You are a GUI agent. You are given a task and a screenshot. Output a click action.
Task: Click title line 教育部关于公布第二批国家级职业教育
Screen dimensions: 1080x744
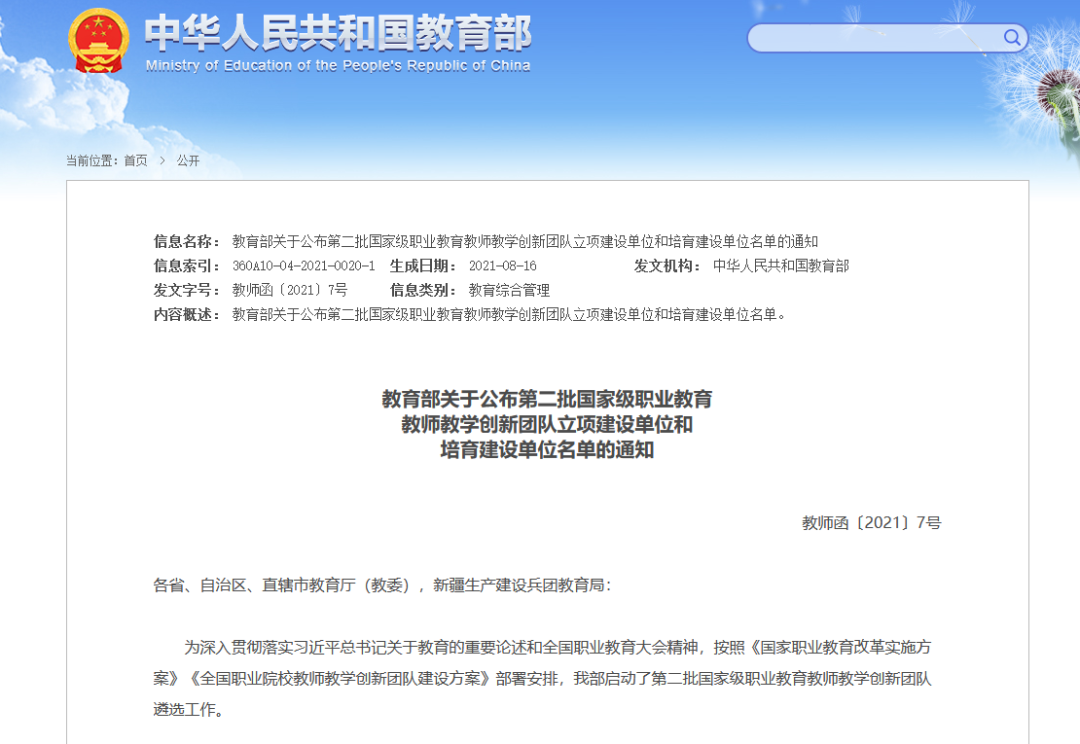547,399
